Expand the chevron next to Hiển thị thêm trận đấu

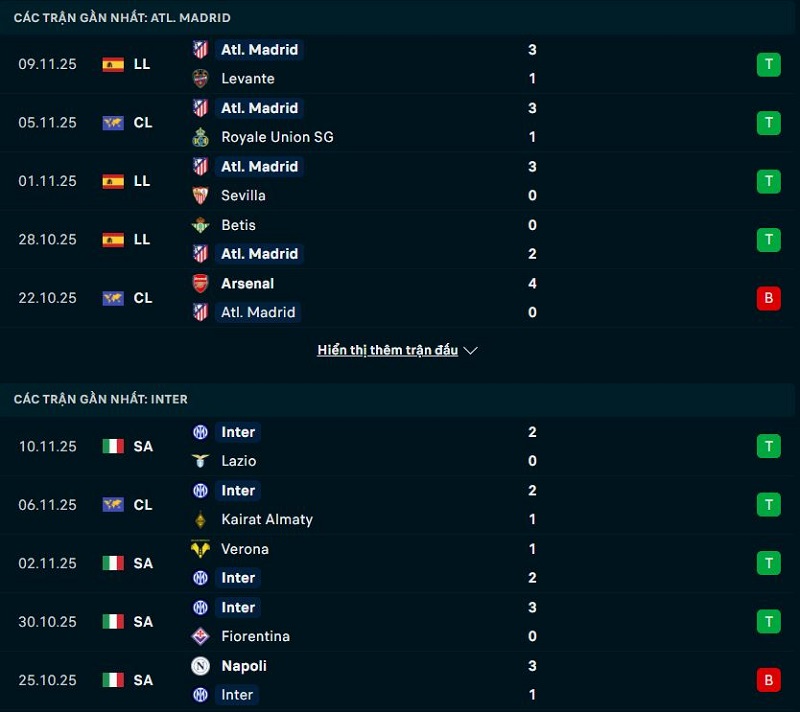coord(468,350)
